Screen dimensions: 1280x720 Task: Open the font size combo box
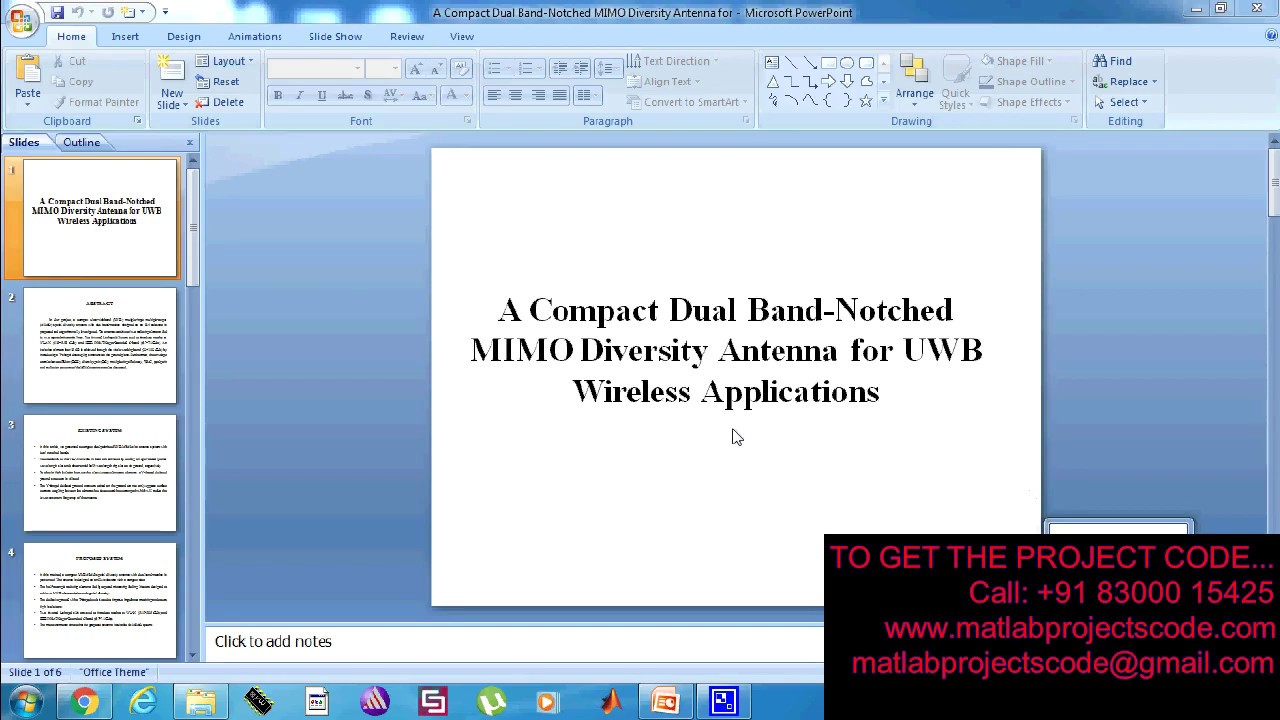point(383,69)
